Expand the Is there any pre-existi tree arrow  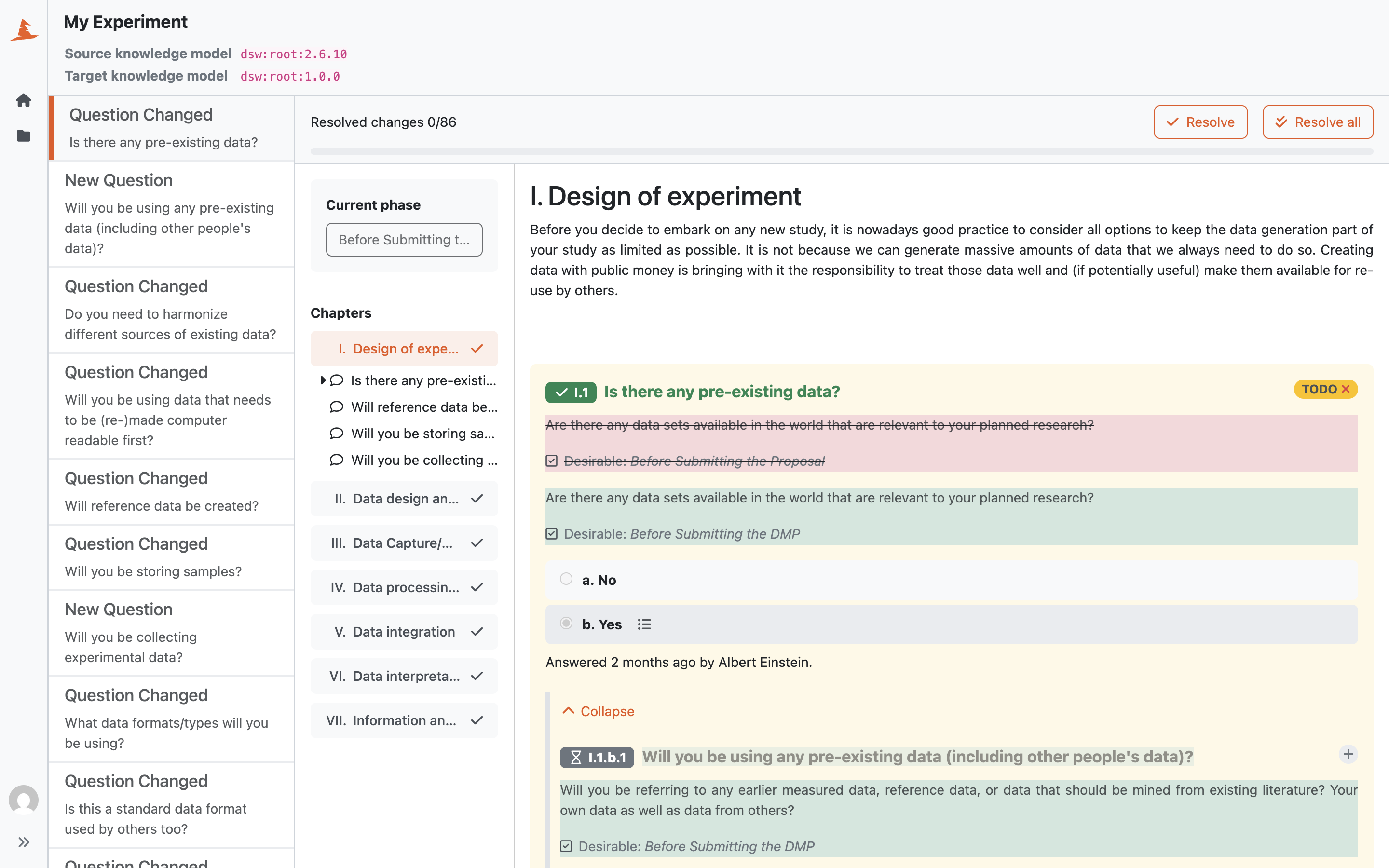323,380
